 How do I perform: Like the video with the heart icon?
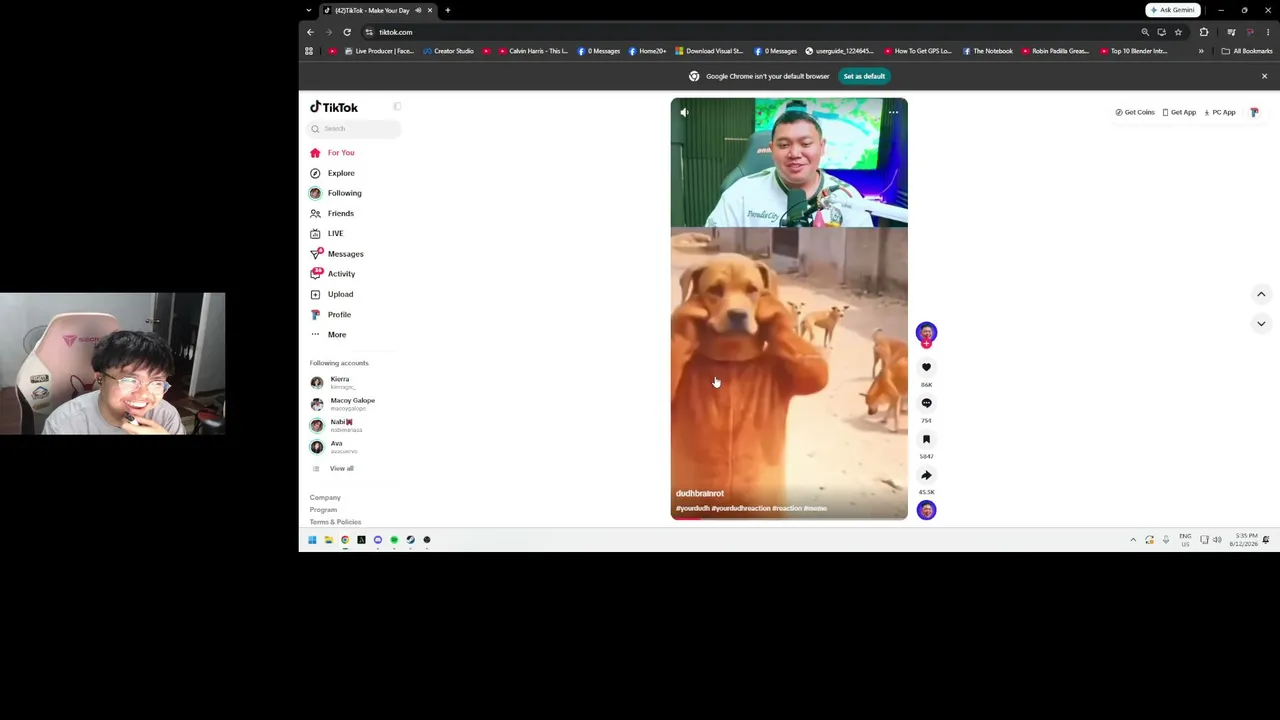point(926,367)
